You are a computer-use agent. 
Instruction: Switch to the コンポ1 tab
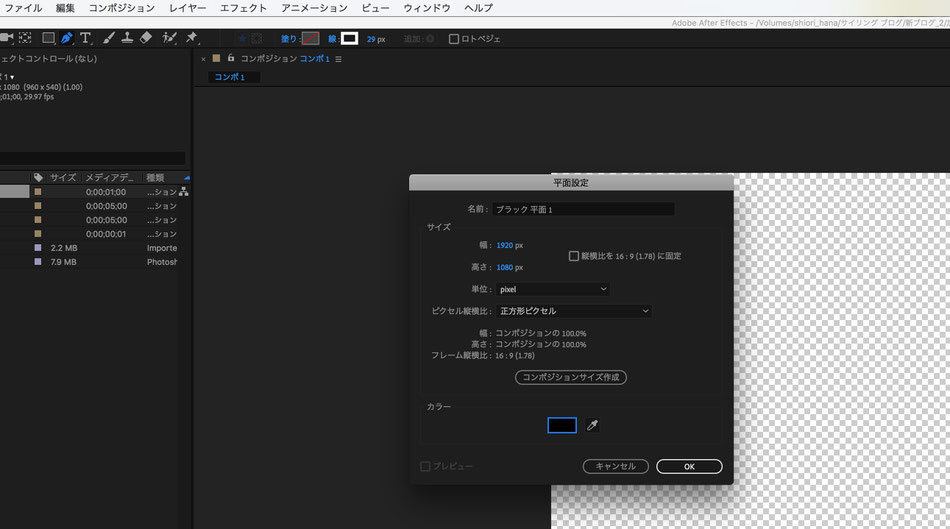(x=230, y=77)
